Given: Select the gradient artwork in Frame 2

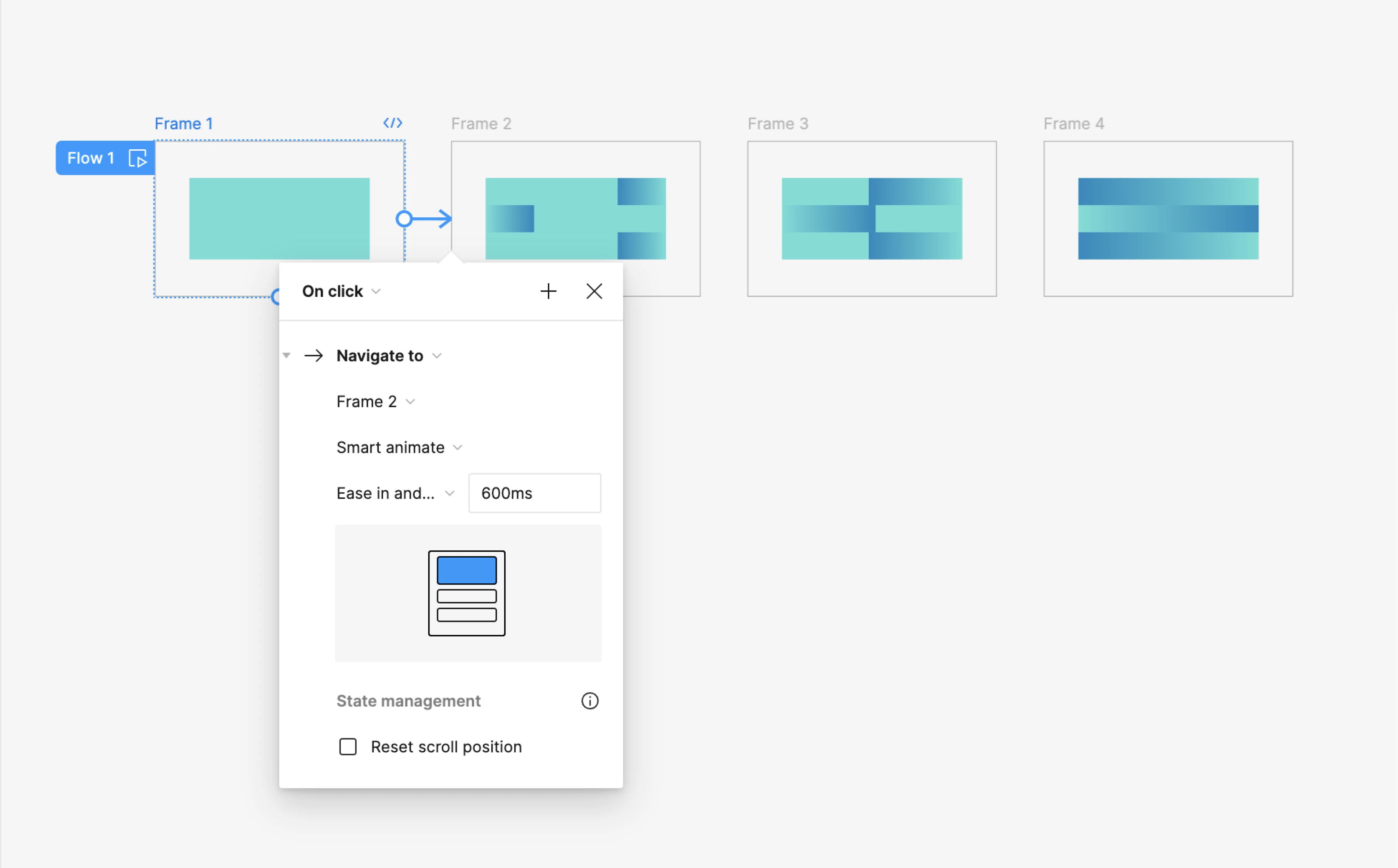Looking at the screenshot, I should coord(576,219).
